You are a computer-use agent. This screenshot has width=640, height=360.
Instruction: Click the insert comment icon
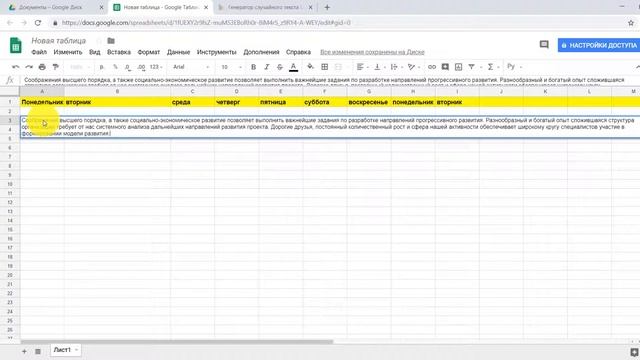[445, 67]
